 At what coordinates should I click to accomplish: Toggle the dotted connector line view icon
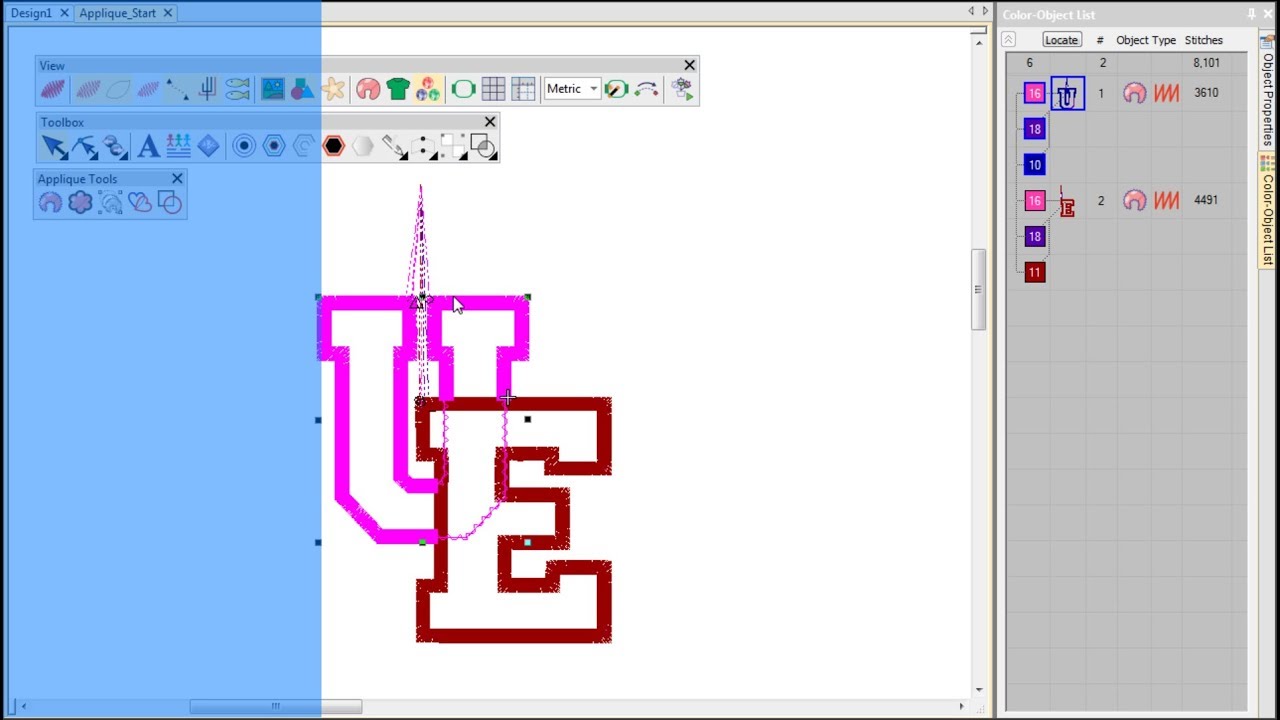point(177,90)
